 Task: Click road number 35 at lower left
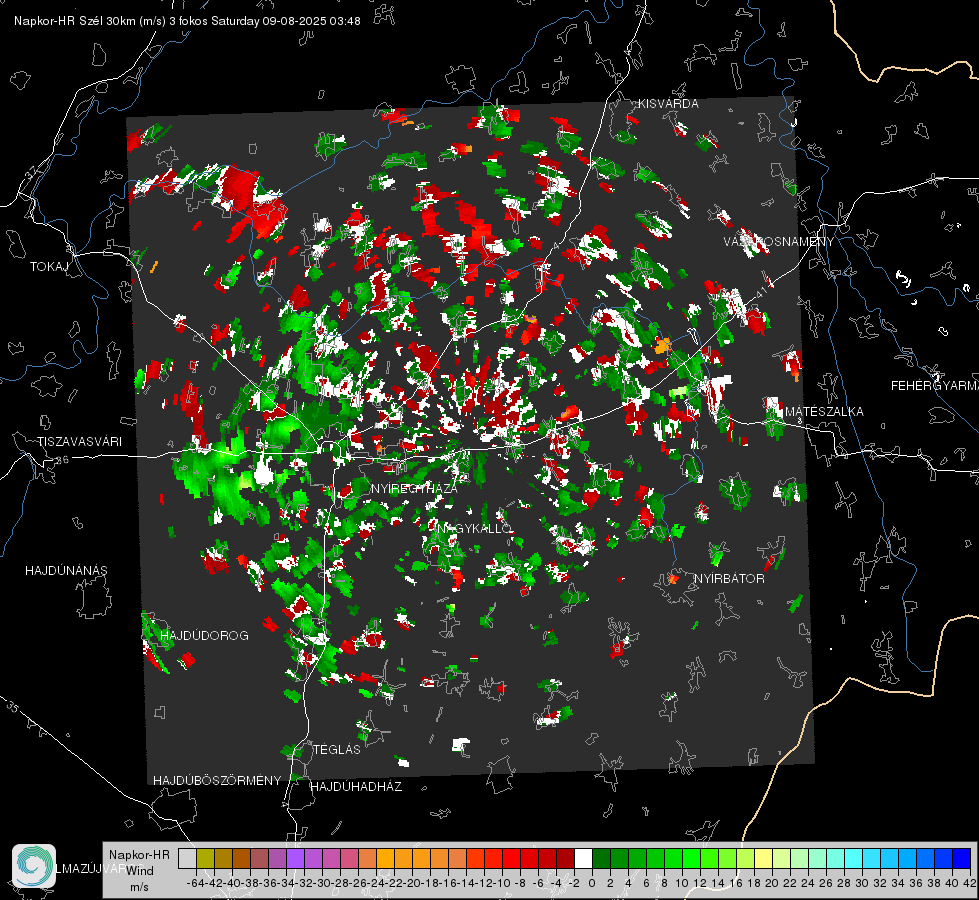(12, 706)
